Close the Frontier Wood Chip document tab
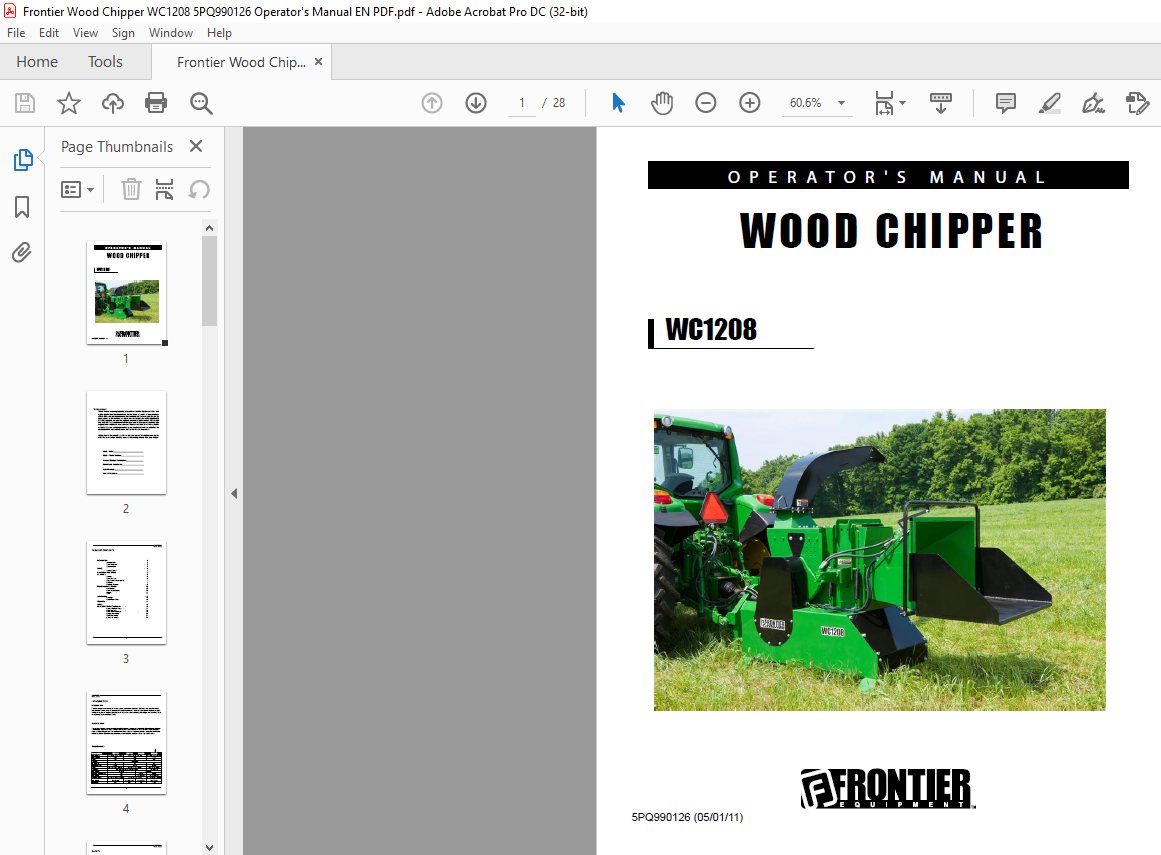 (318, 61)
